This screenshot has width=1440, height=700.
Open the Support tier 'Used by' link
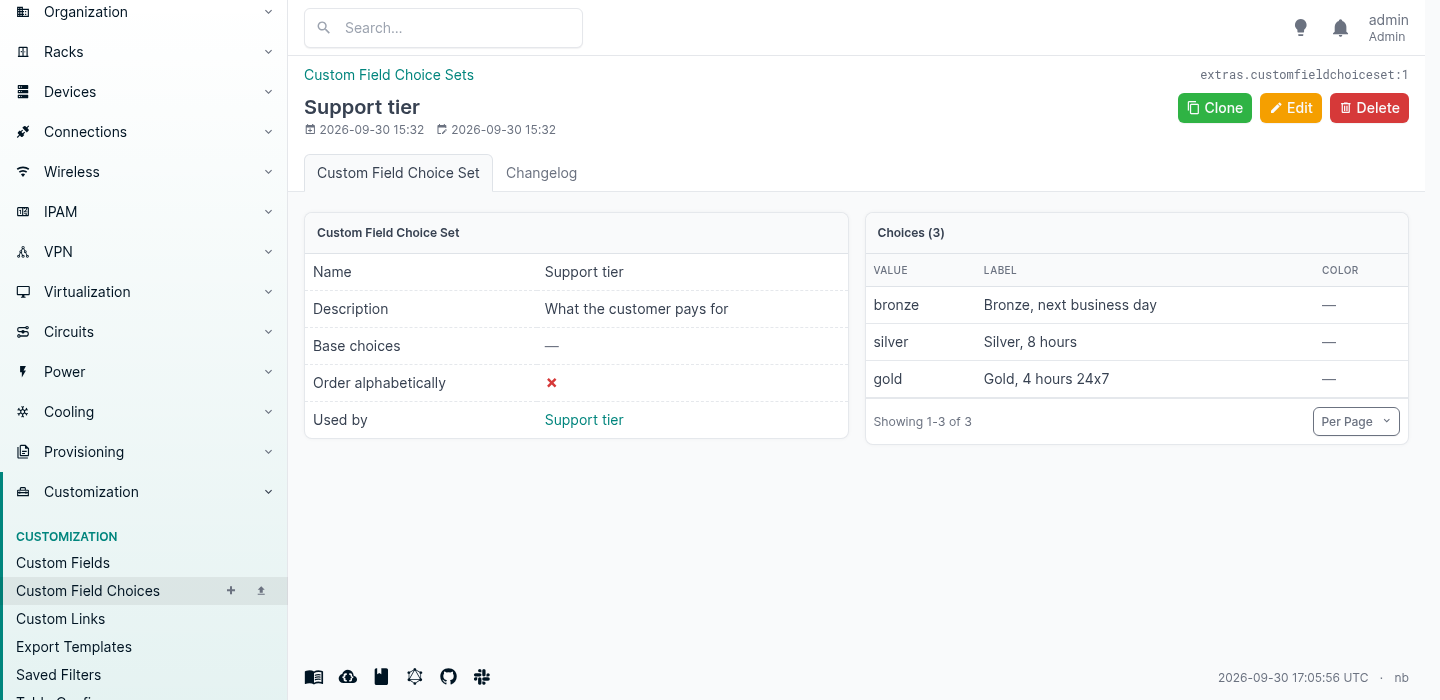pos(584,420)
